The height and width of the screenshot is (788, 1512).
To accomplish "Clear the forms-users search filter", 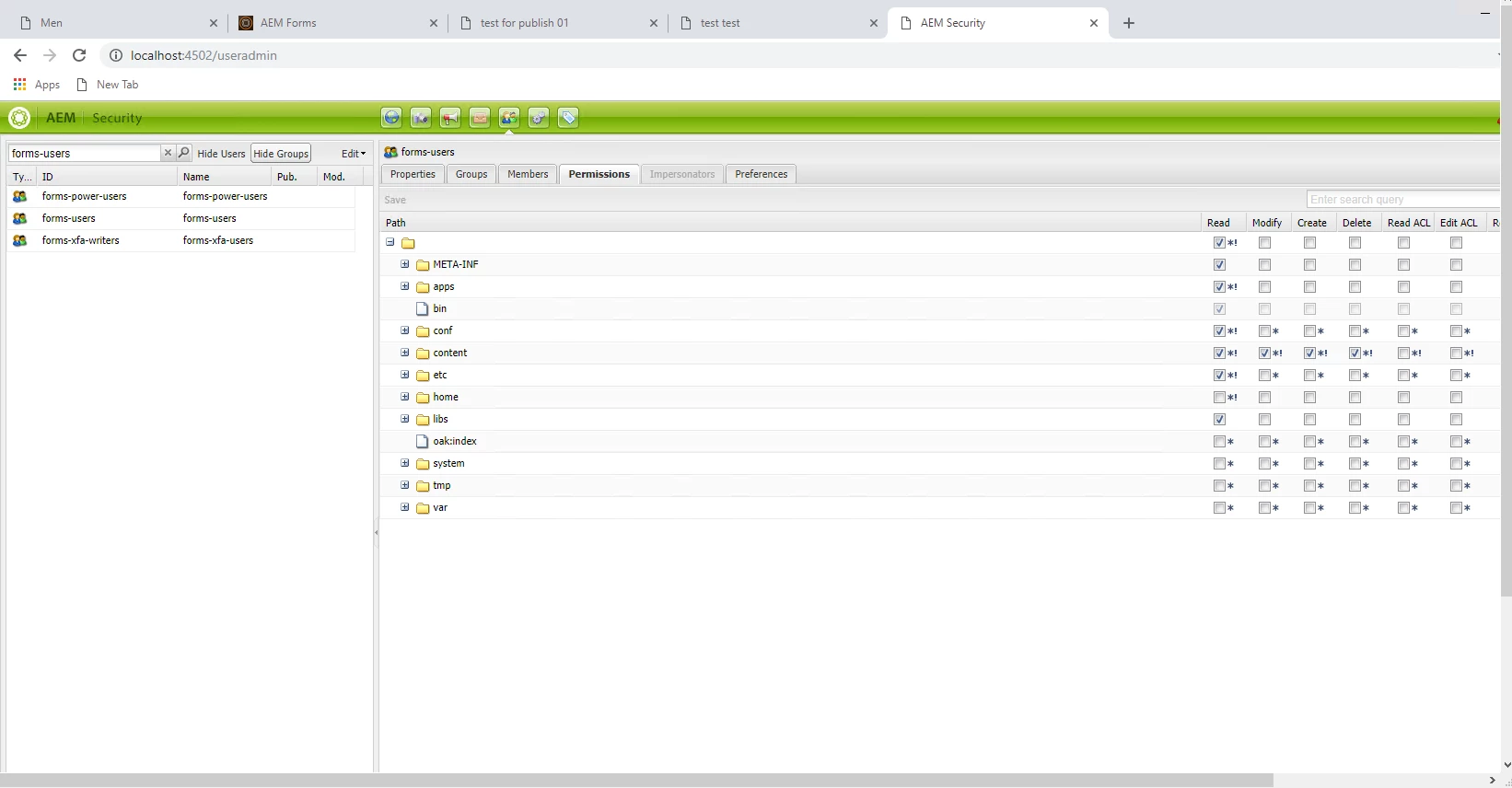I will [168, 153].
